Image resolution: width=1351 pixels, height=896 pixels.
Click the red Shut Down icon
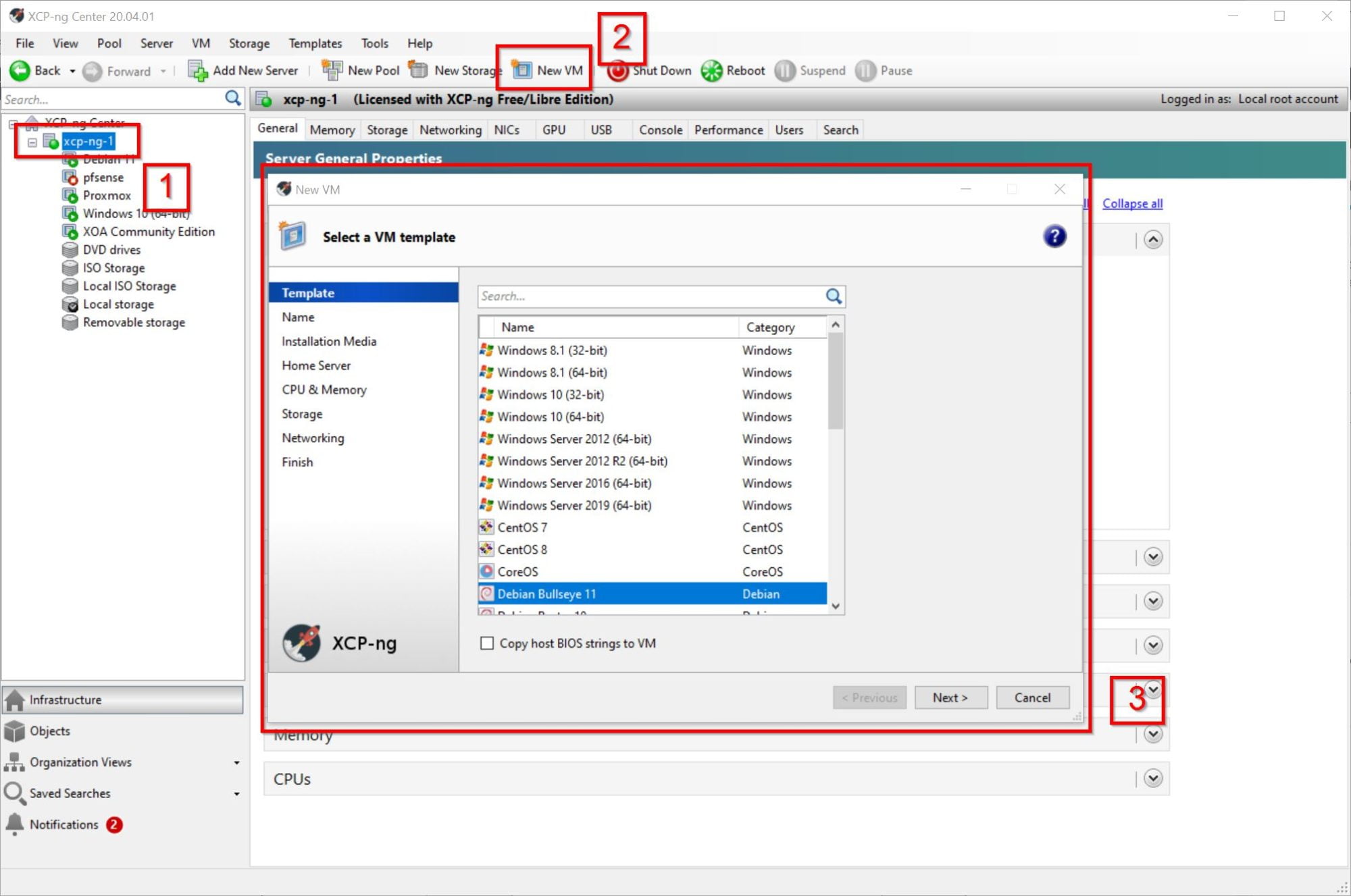point(617,70)
